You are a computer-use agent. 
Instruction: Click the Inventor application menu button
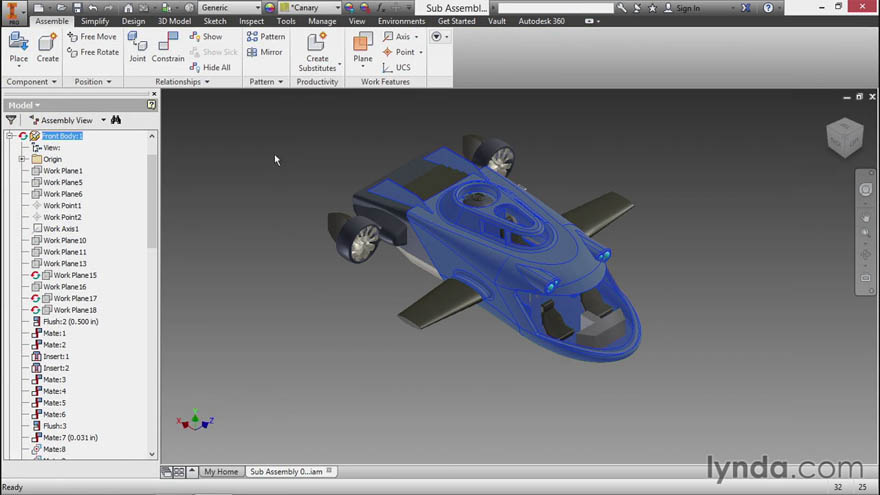click(12, 12)
